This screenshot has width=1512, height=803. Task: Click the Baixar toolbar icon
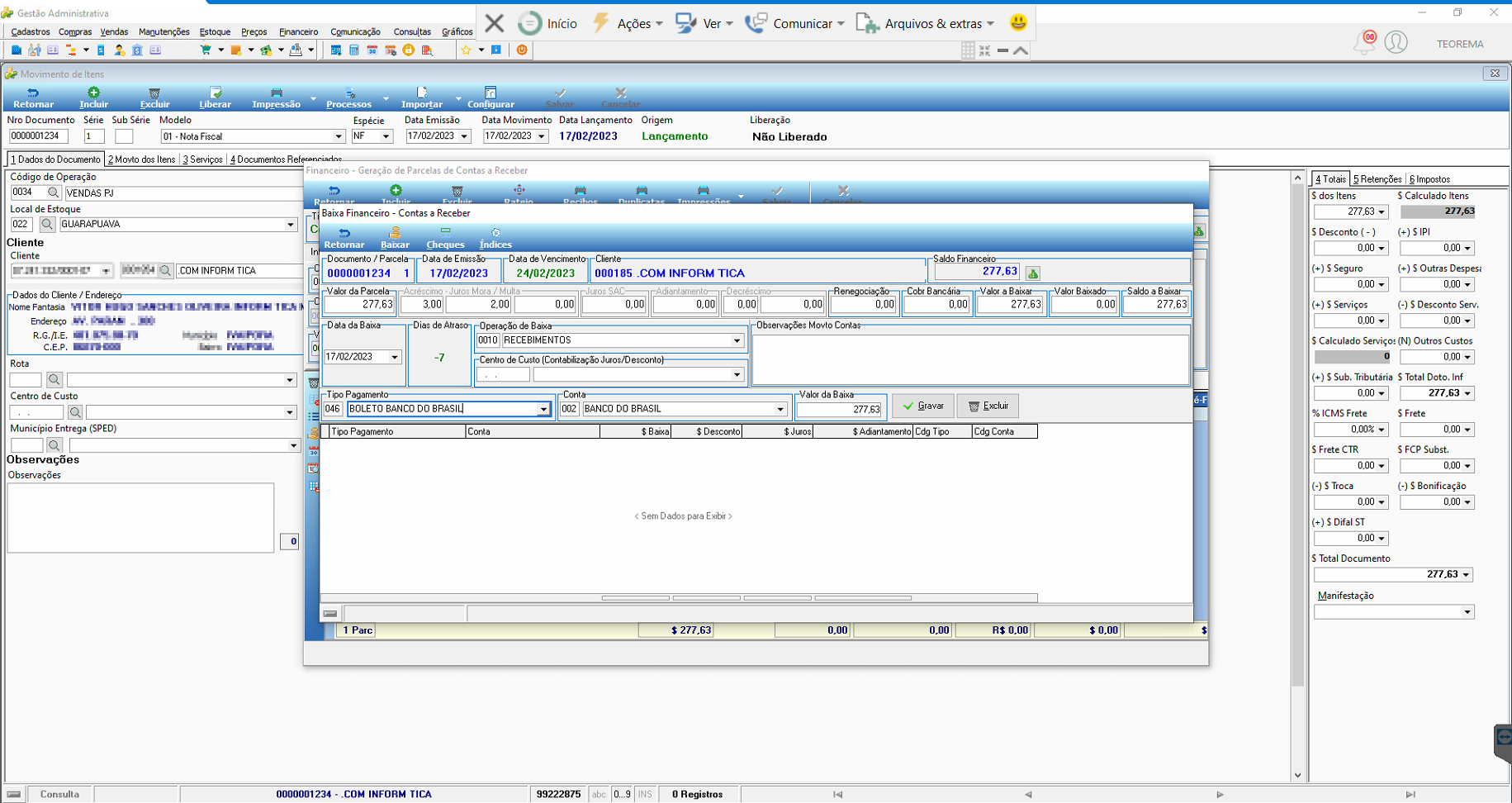[395, 239]
